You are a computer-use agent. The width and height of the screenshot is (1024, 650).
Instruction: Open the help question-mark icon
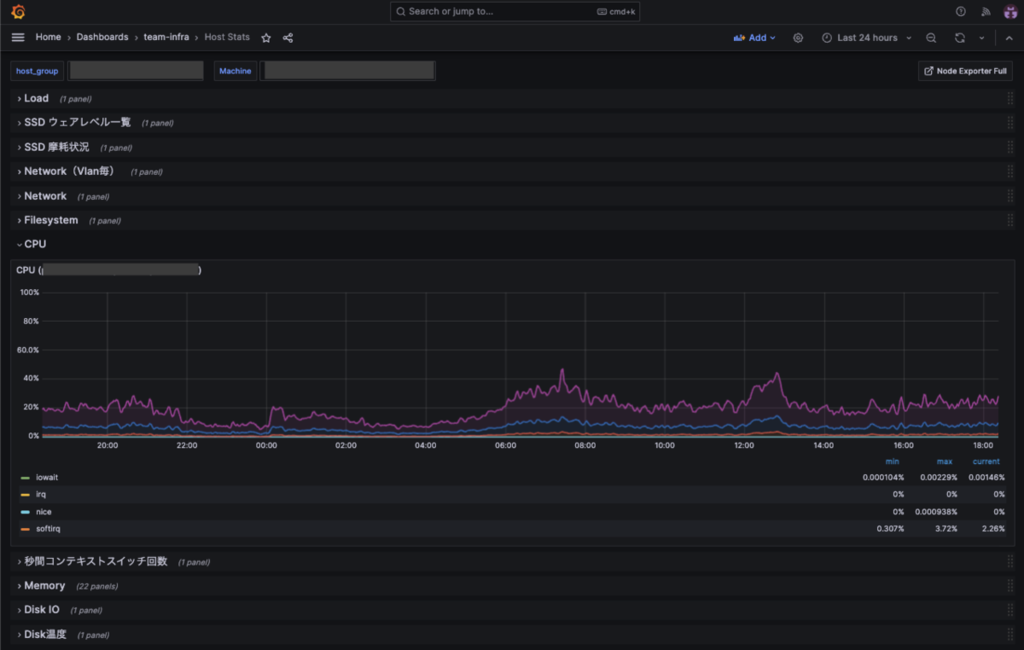(961, 11)
